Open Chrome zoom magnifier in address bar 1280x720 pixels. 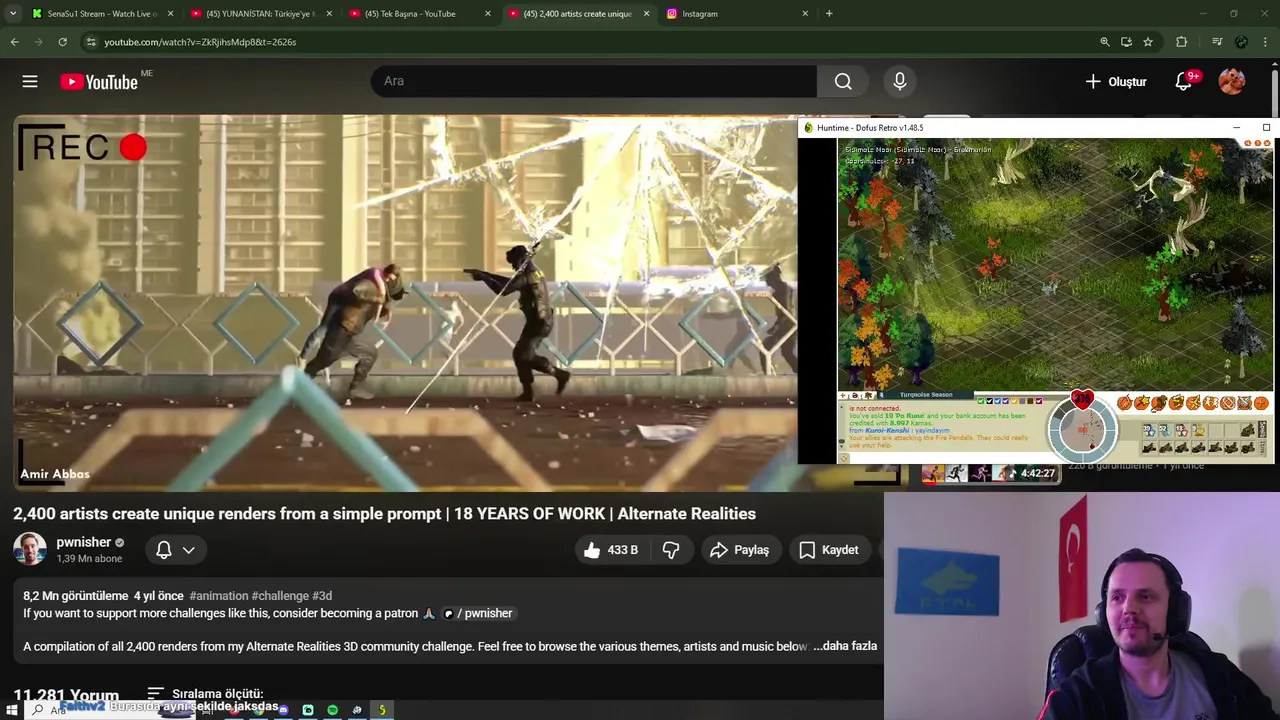tap(1105, 42)
